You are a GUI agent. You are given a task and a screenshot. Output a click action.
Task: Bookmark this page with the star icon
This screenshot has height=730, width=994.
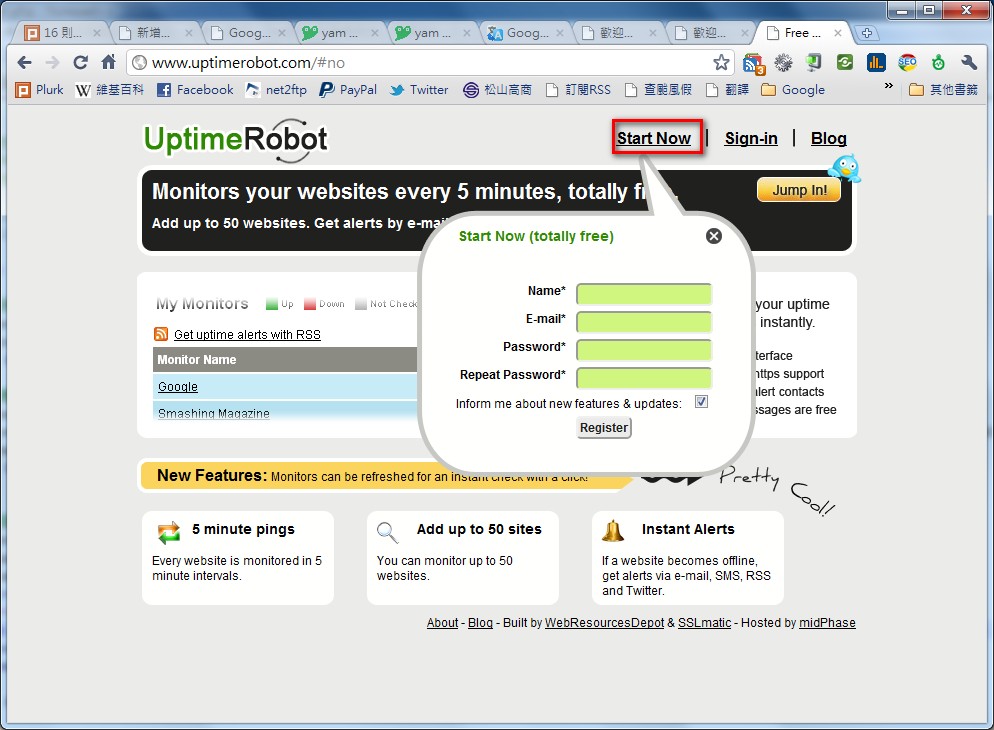coord(721,62)
